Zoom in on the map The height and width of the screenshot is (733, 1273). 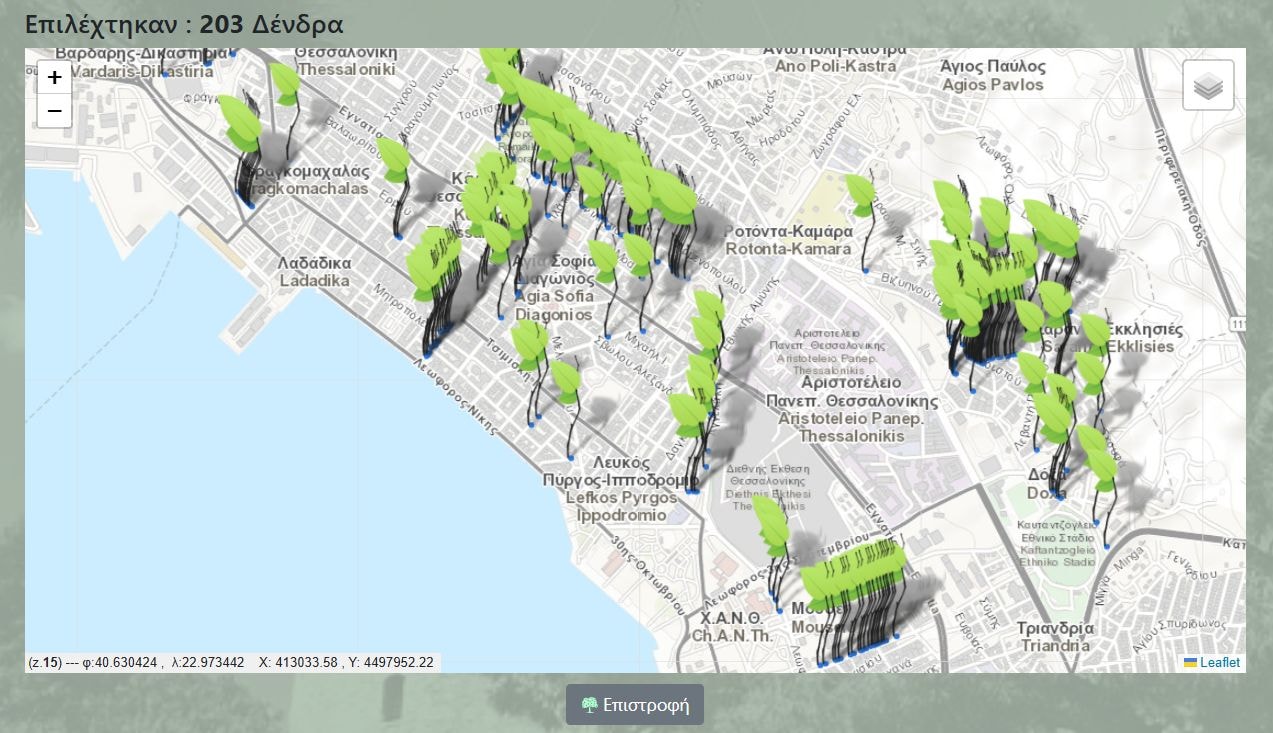pos(54,77)
